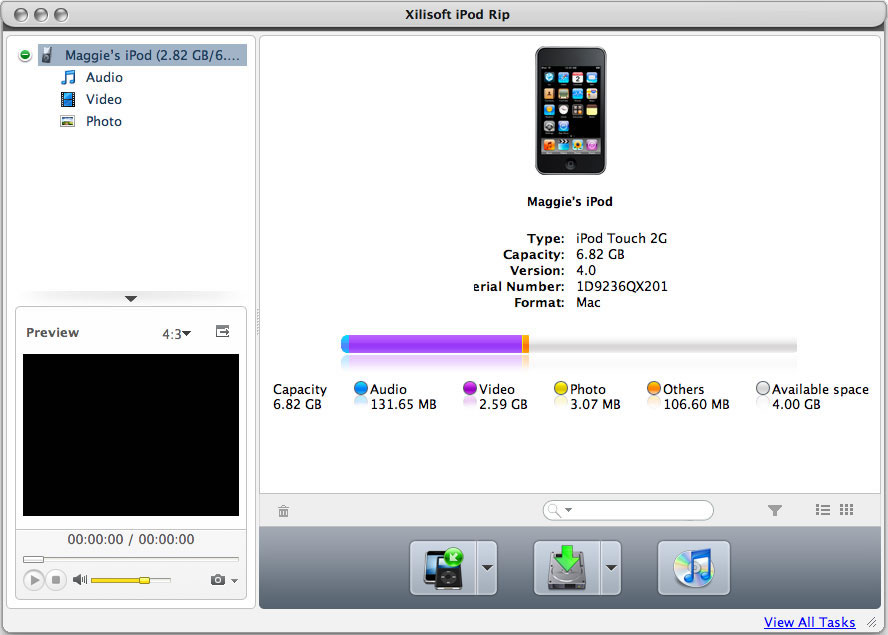Open the Video category
Image resolution: width=888 pixels, height=635 pixels.
pyautogui.click(x=103, y=99)
